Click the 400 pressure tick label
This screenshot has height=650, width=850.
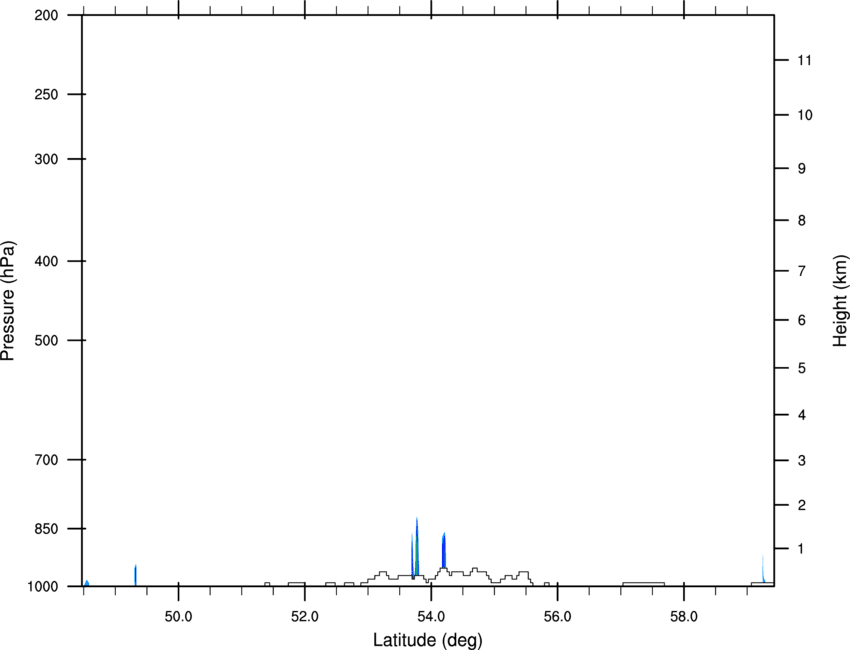[x=46, y=261]
